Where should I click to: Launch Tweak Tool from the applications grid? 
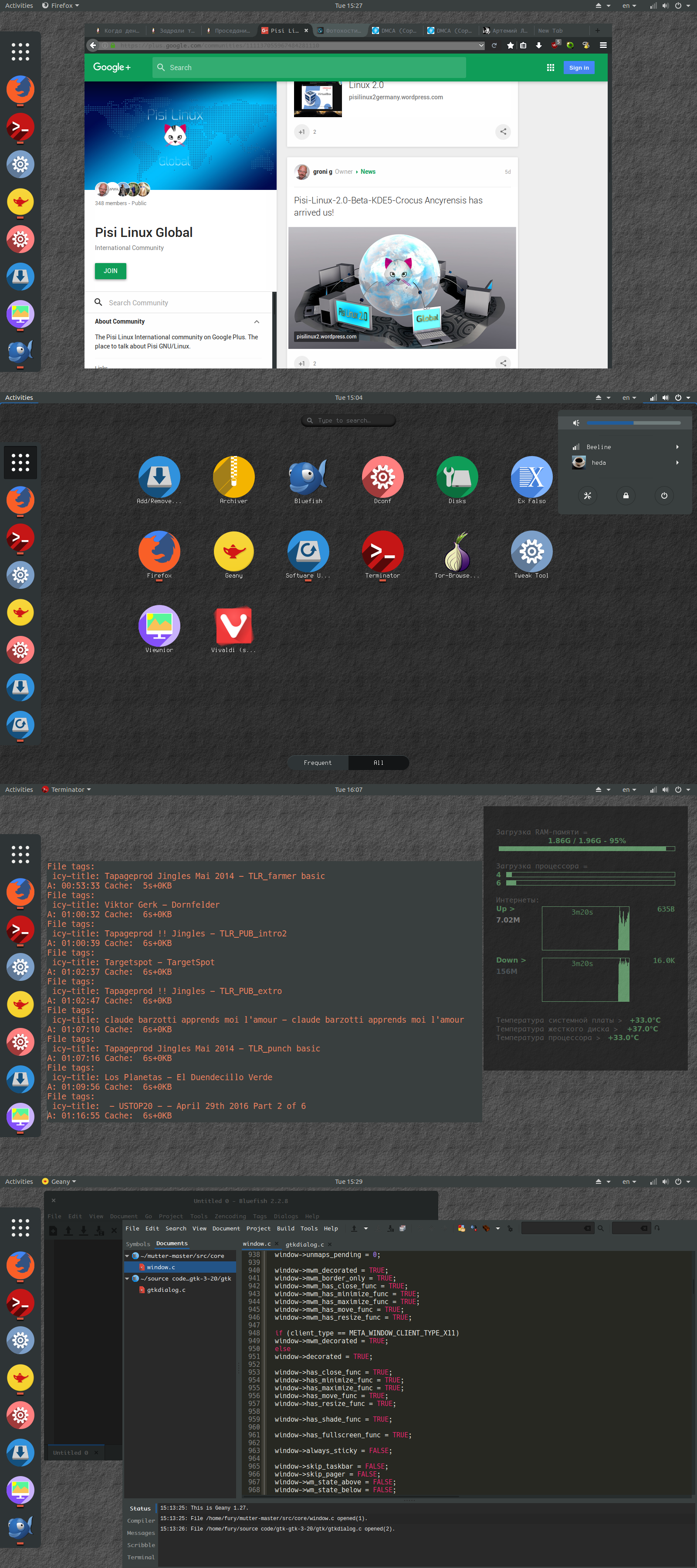531,554
